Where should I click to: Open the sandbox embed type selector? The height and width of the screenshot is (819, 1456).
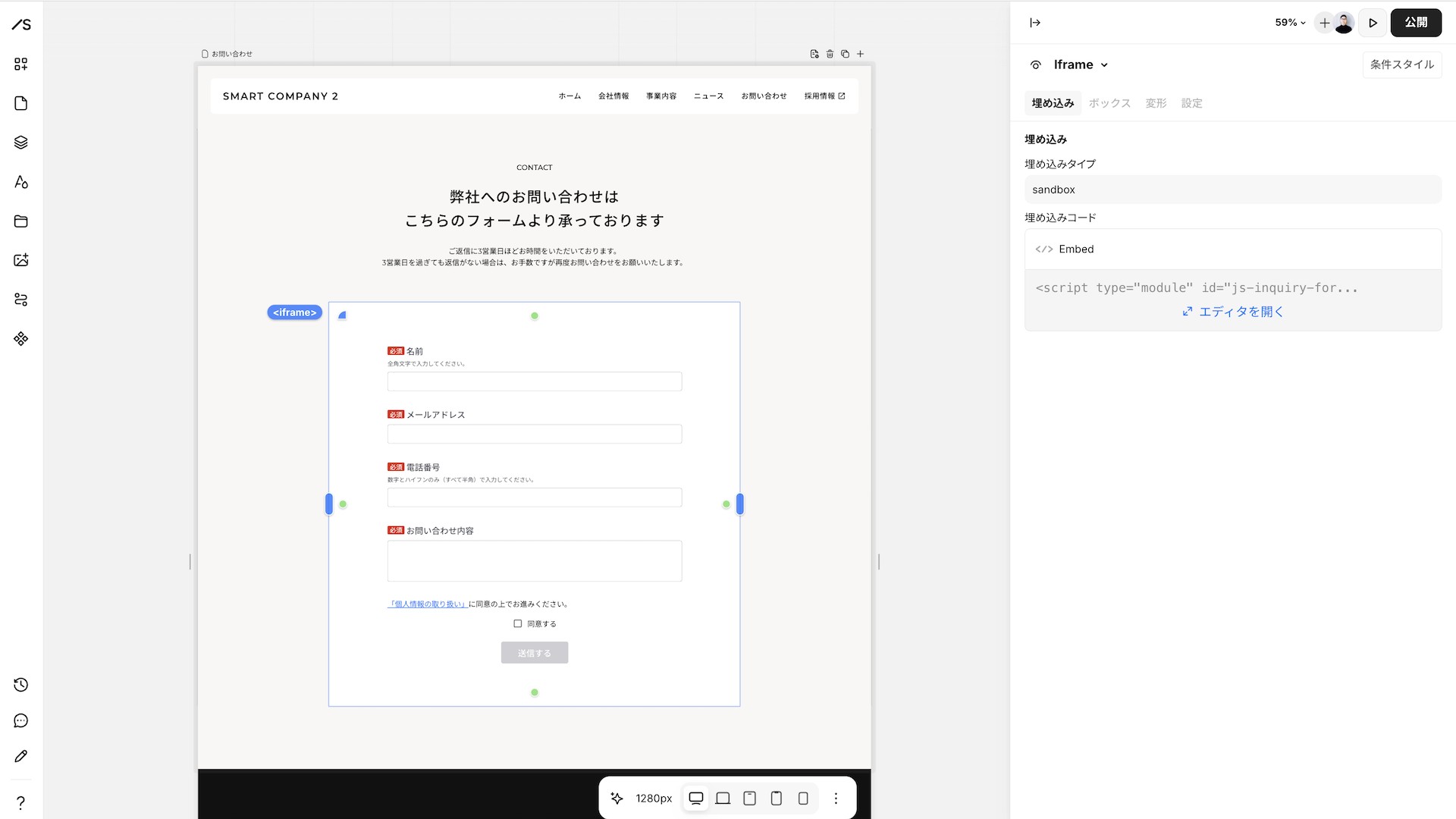(1233, 190)
